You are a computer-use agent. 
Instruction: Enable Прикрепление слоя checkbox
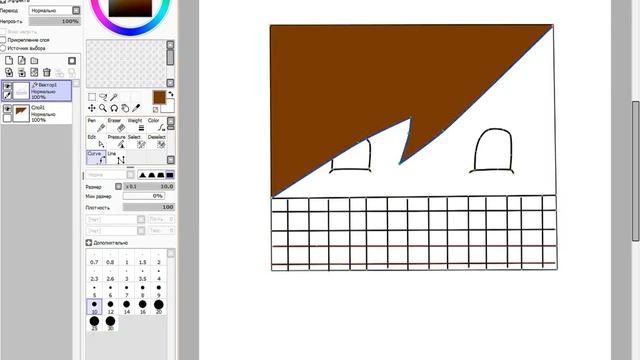pos(3,40)
